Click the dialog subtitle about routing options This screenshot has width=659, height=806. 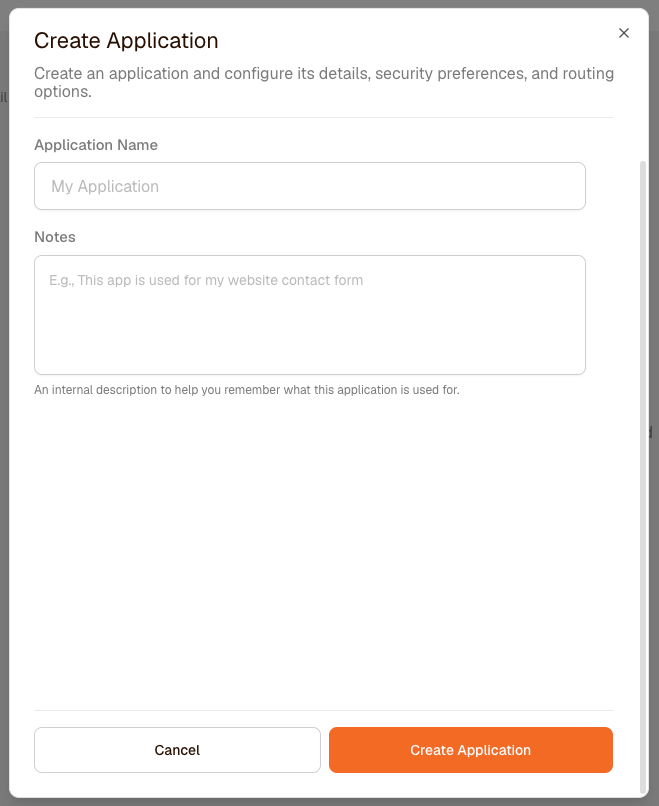(x=324, y=82)
